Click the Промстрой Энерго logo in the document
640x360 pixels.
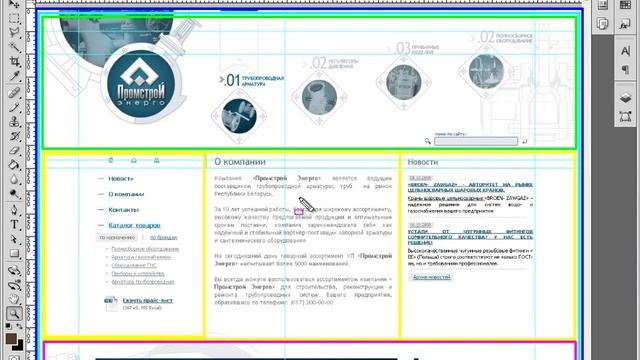click(141, 85)
